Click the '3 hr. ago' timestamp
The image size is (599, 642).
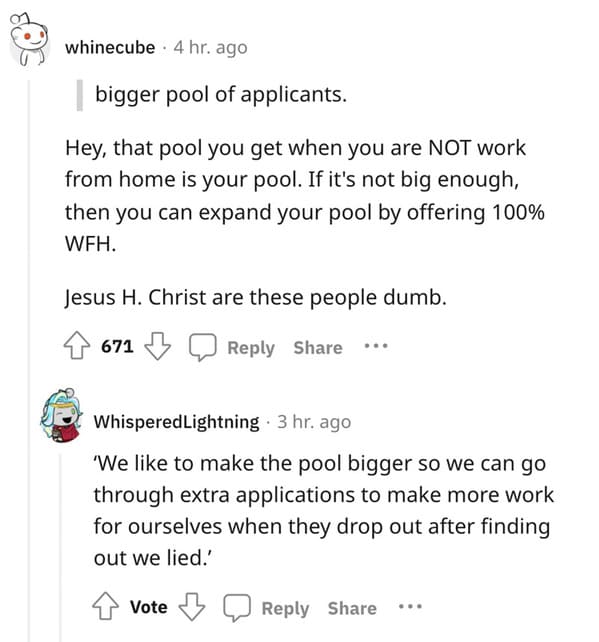pyautogui.click(x=314, y=422)
